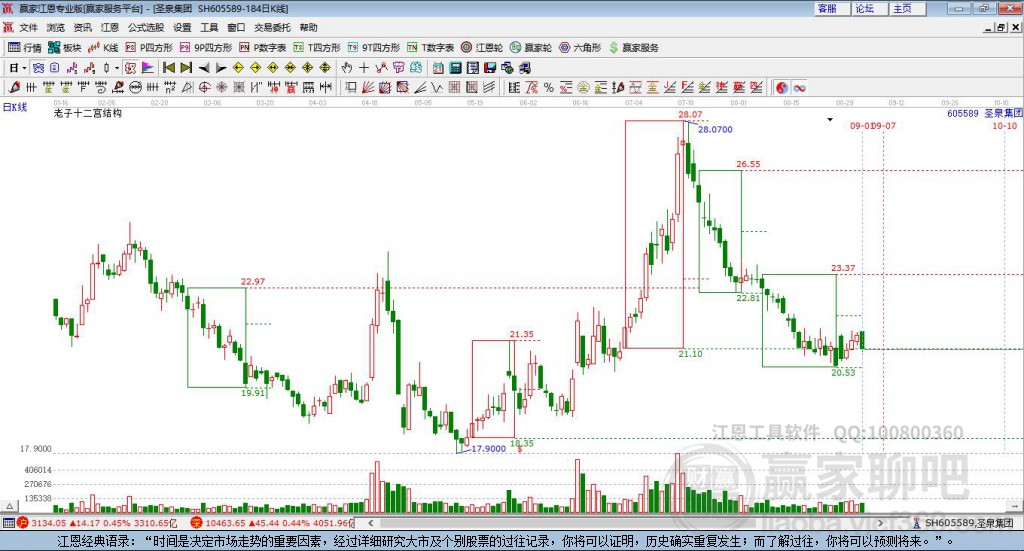Open the calendar icon in toolbar
This screenshot has height=551, width=1024.
coord(438,68)
